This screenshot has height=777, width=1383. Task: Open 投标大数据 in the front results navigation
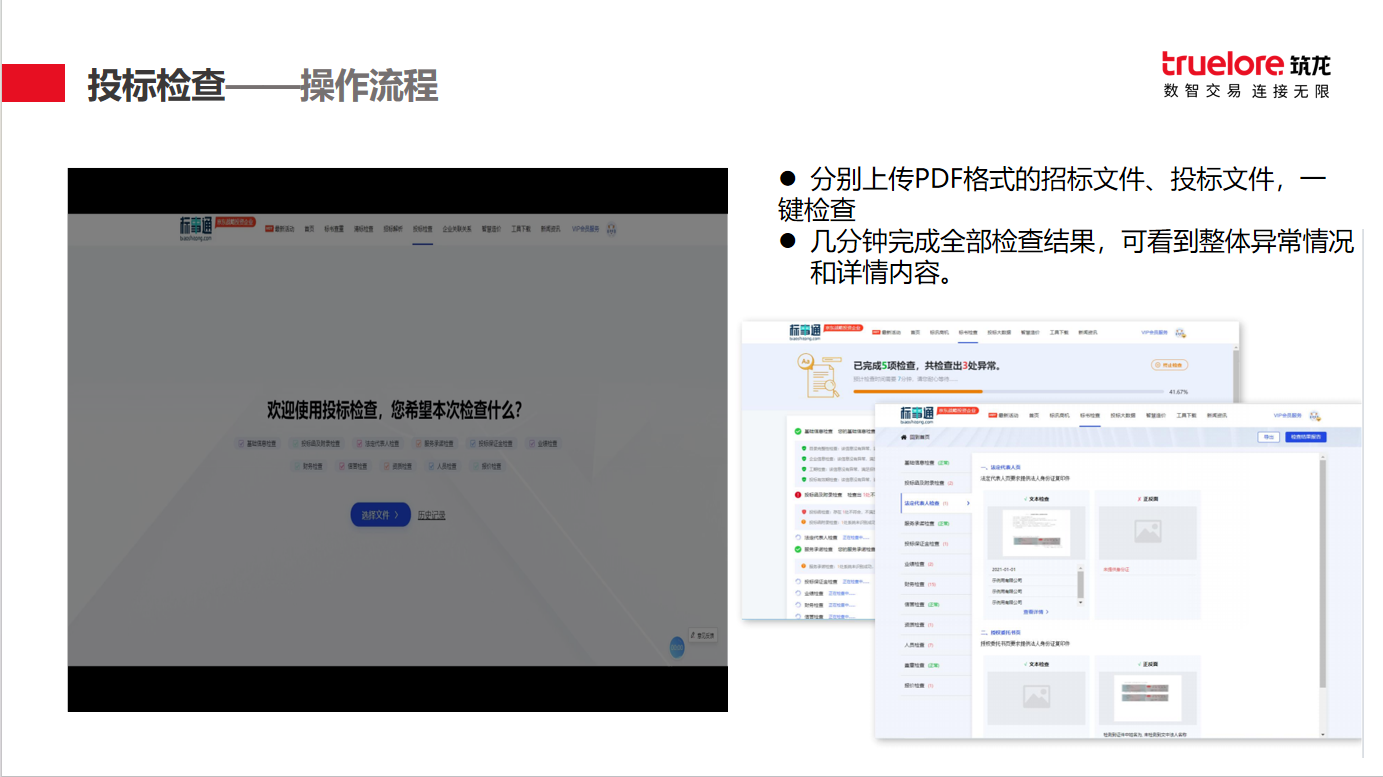1123,415
